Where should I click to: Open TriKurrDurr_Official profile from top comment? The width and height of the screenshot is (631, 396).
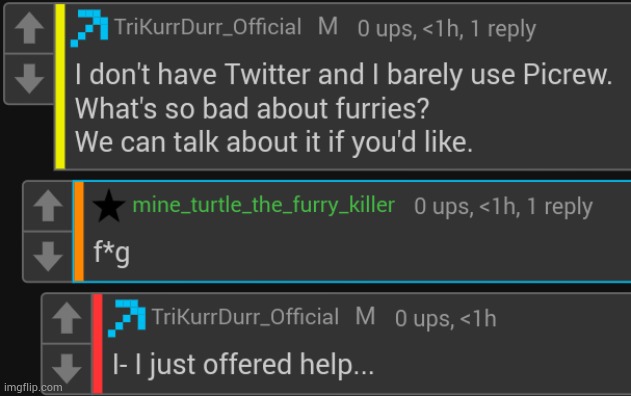pyautogui.click(x=208, y=27)
